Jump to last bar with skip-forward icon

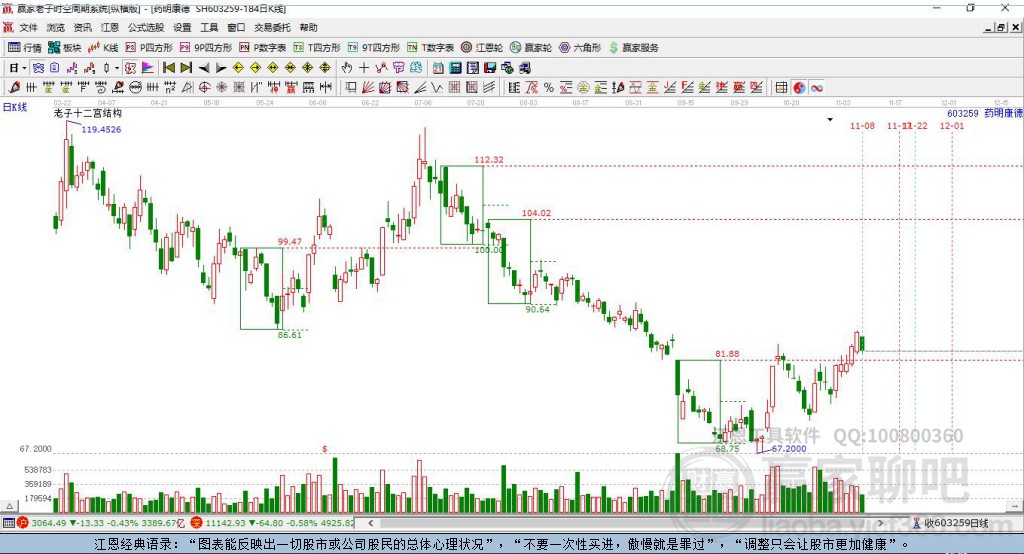tap(185, 67)
